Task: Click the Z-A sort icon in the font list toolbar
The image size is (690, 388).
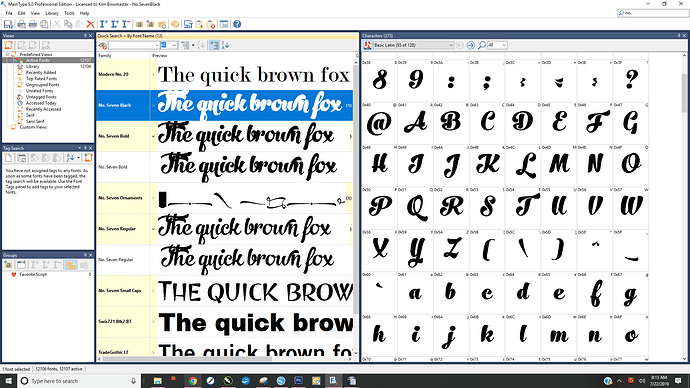Action: 225,45
